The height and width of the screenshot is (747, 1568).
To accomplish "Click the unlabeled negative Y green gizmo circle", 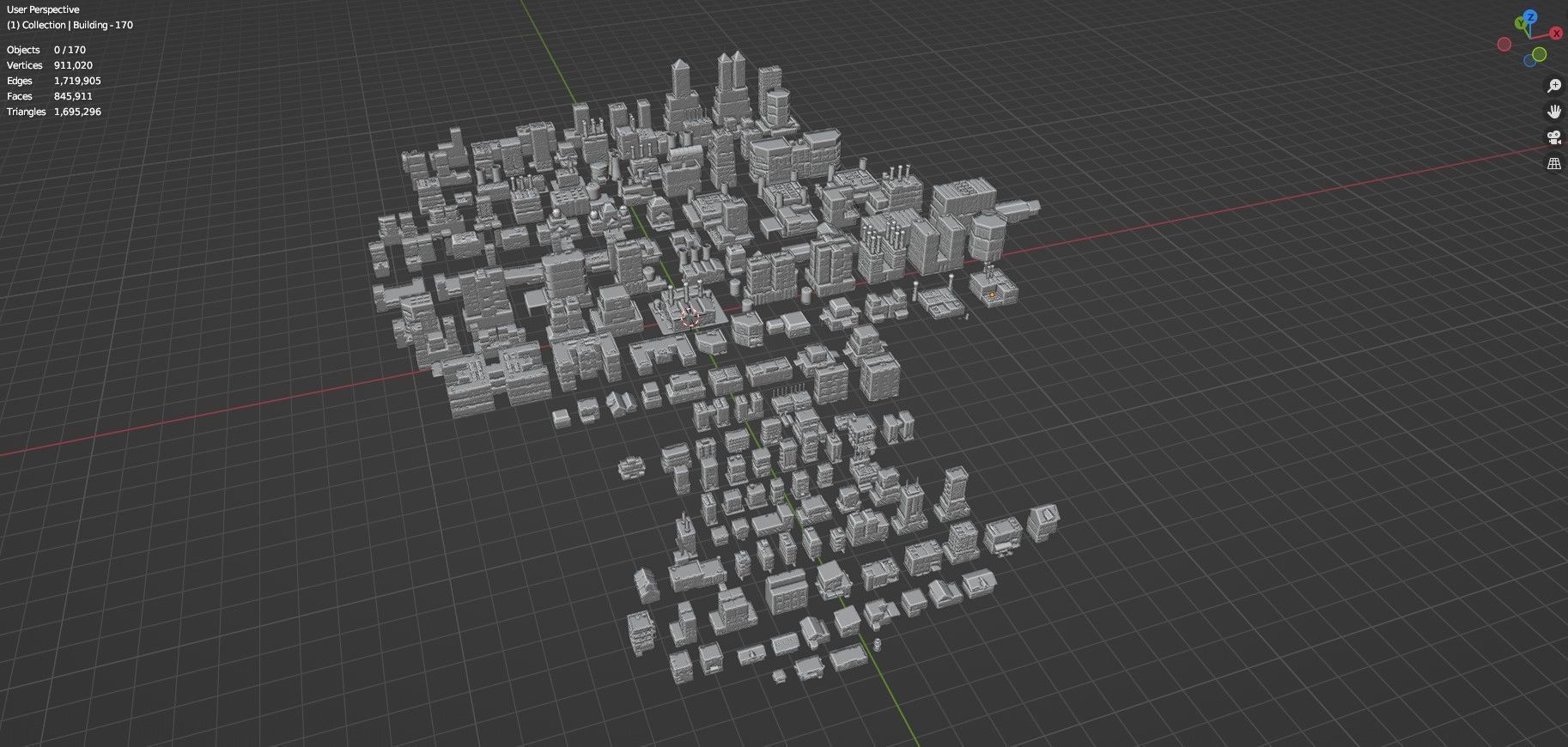I will coord(1539,54).
